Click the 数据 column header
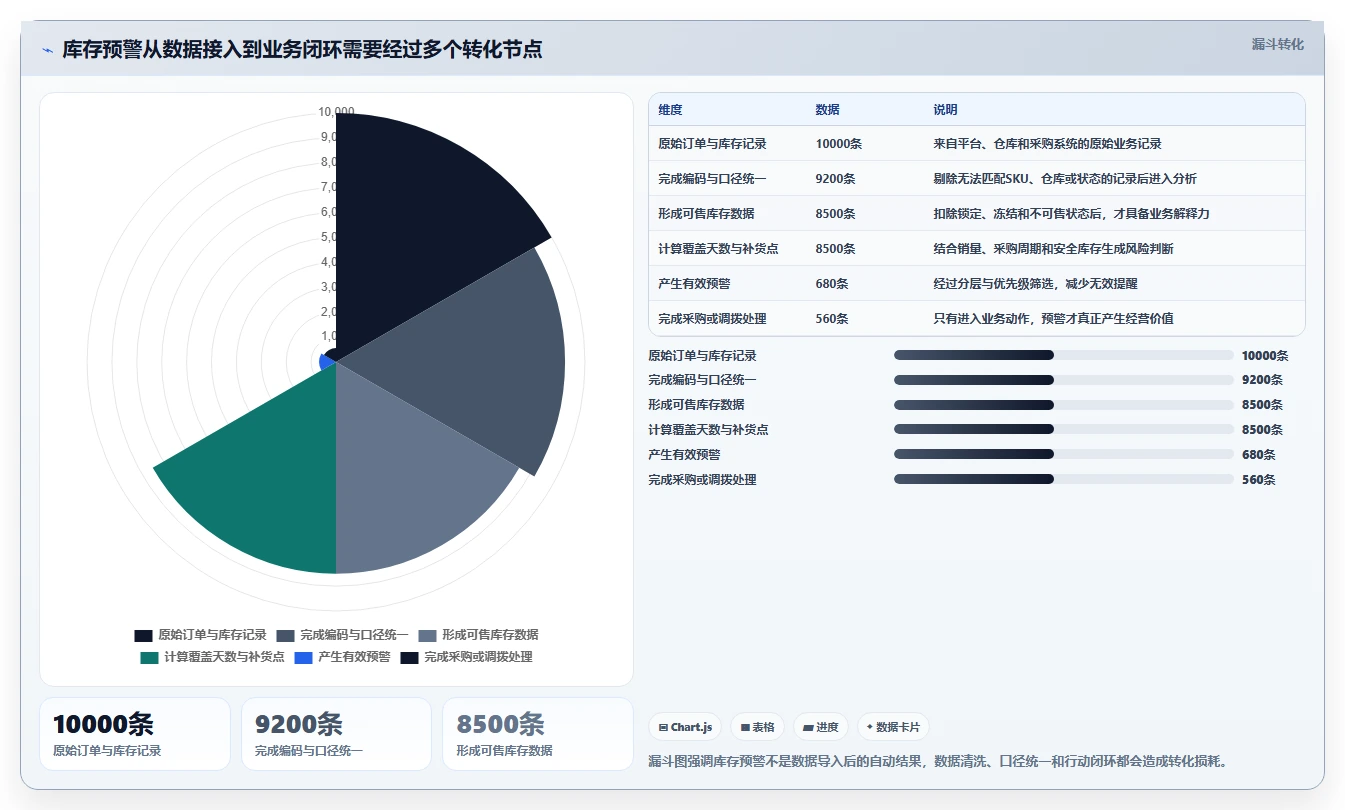Image resolution: width=1345 pixels, height=810 pixels. click(x=827, y=110)
